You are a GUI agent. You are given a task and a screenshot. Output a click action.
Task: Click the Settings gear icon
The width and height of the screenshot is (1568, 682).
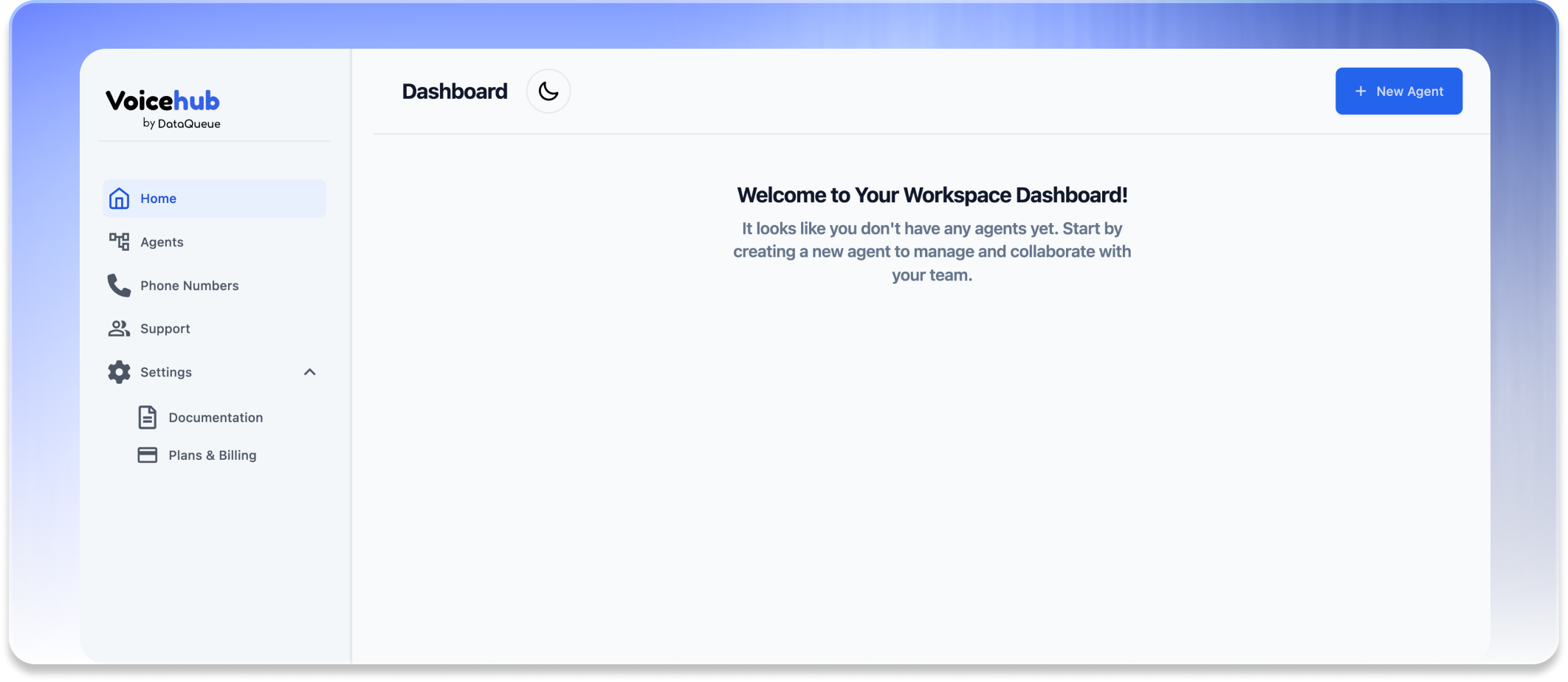tap(119, 372)
